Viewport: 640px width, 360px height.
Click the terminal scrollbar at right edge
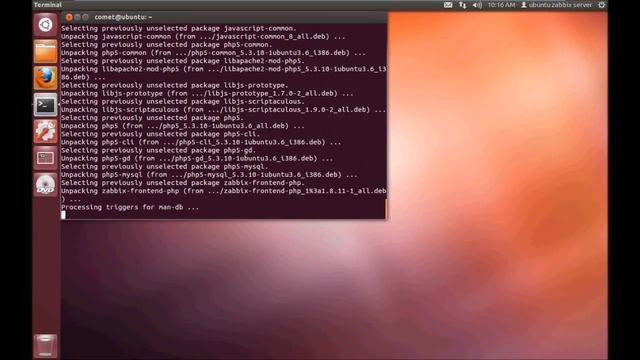point(385,209)
